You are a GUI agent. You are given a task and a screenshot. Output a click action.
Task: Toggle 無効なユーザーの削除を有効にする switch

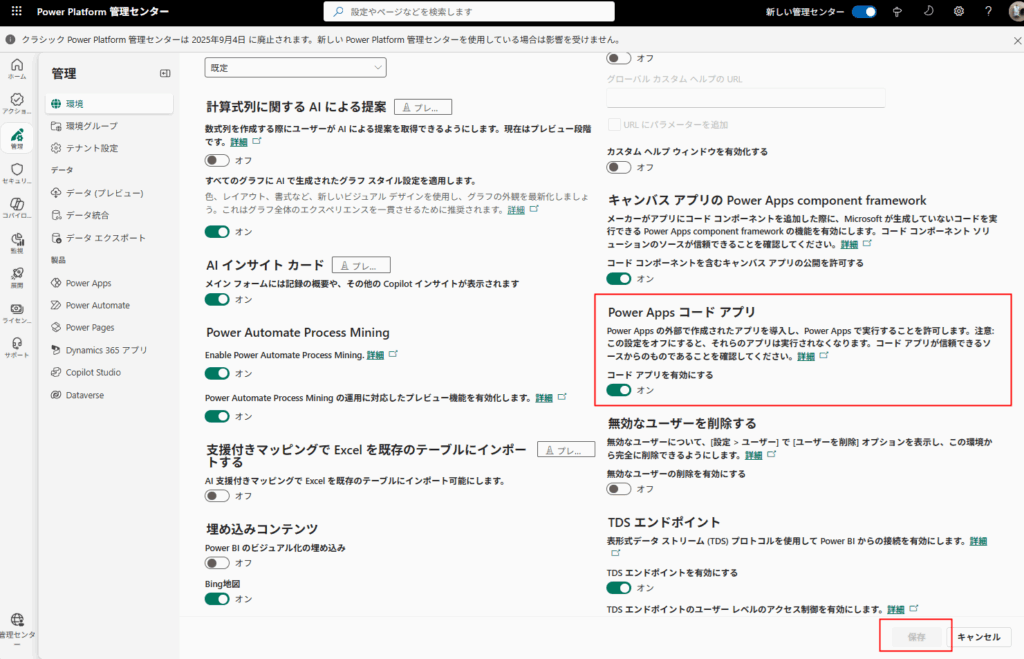point(618,489)
